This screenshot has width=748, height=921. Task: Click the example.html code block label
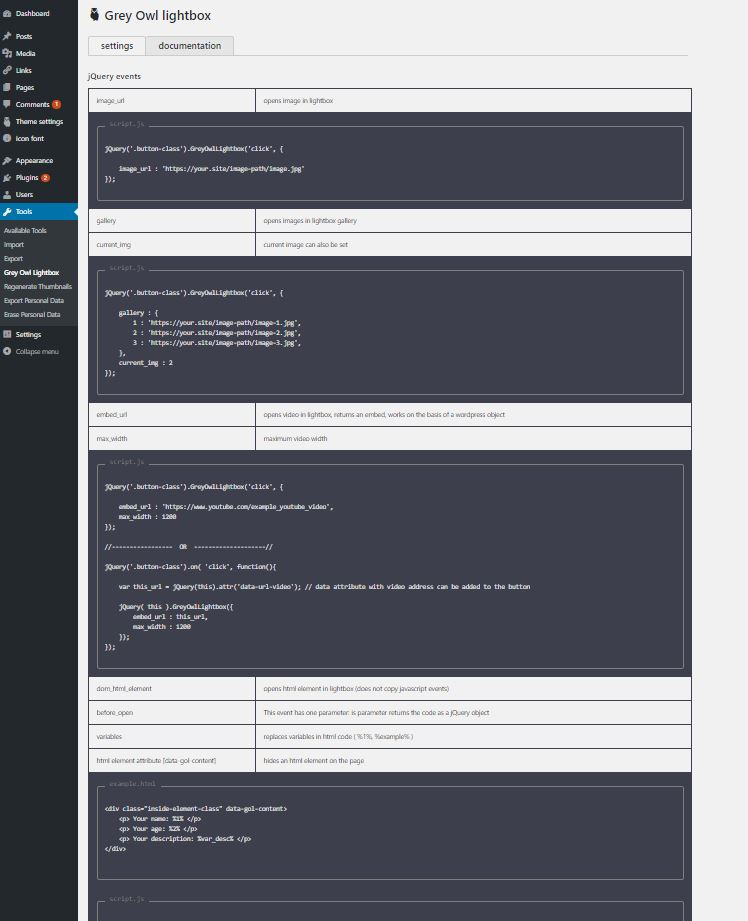click(x=133, y=784)
